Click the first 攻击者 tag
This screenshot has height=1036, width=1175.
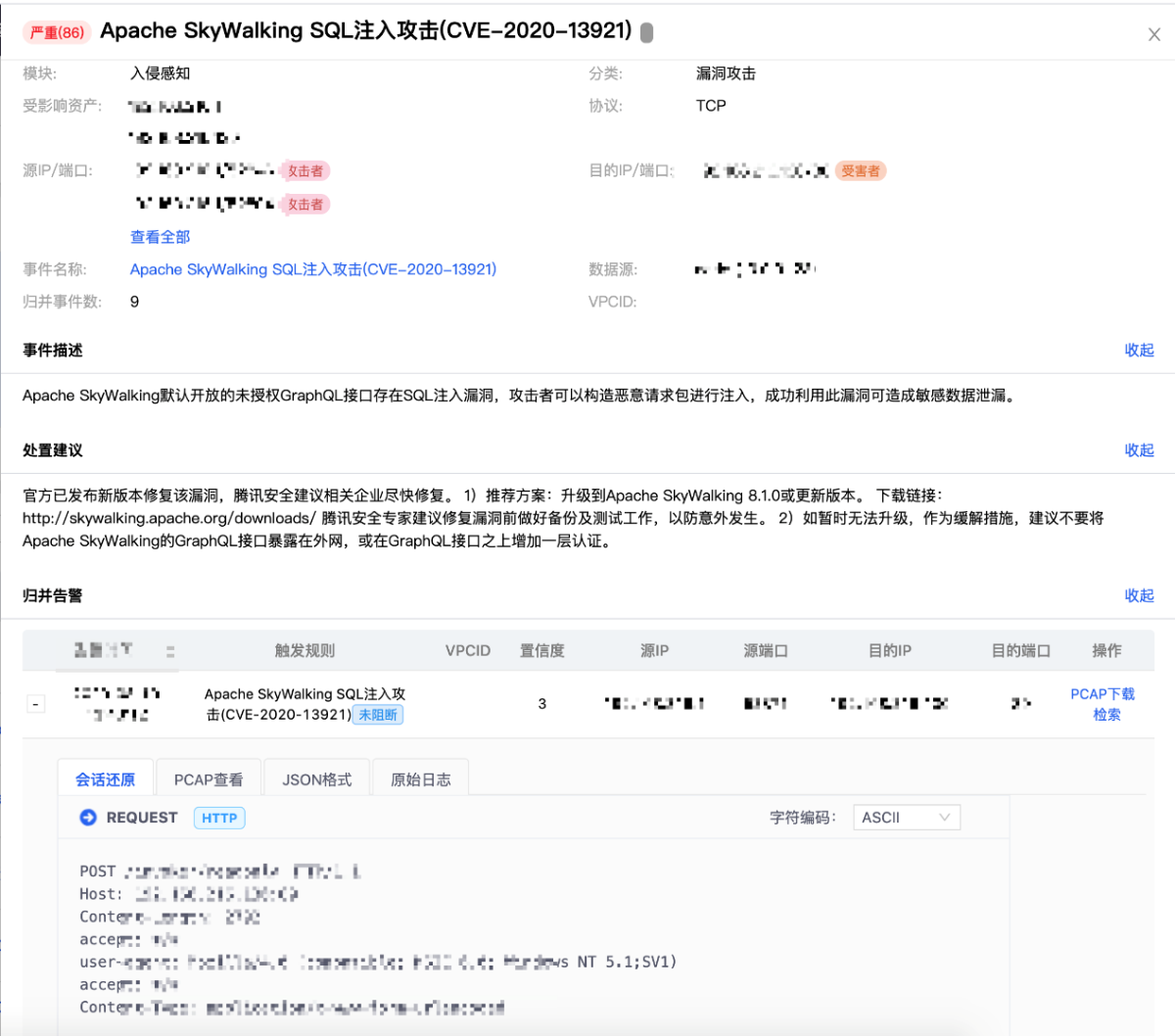point(305,171)
